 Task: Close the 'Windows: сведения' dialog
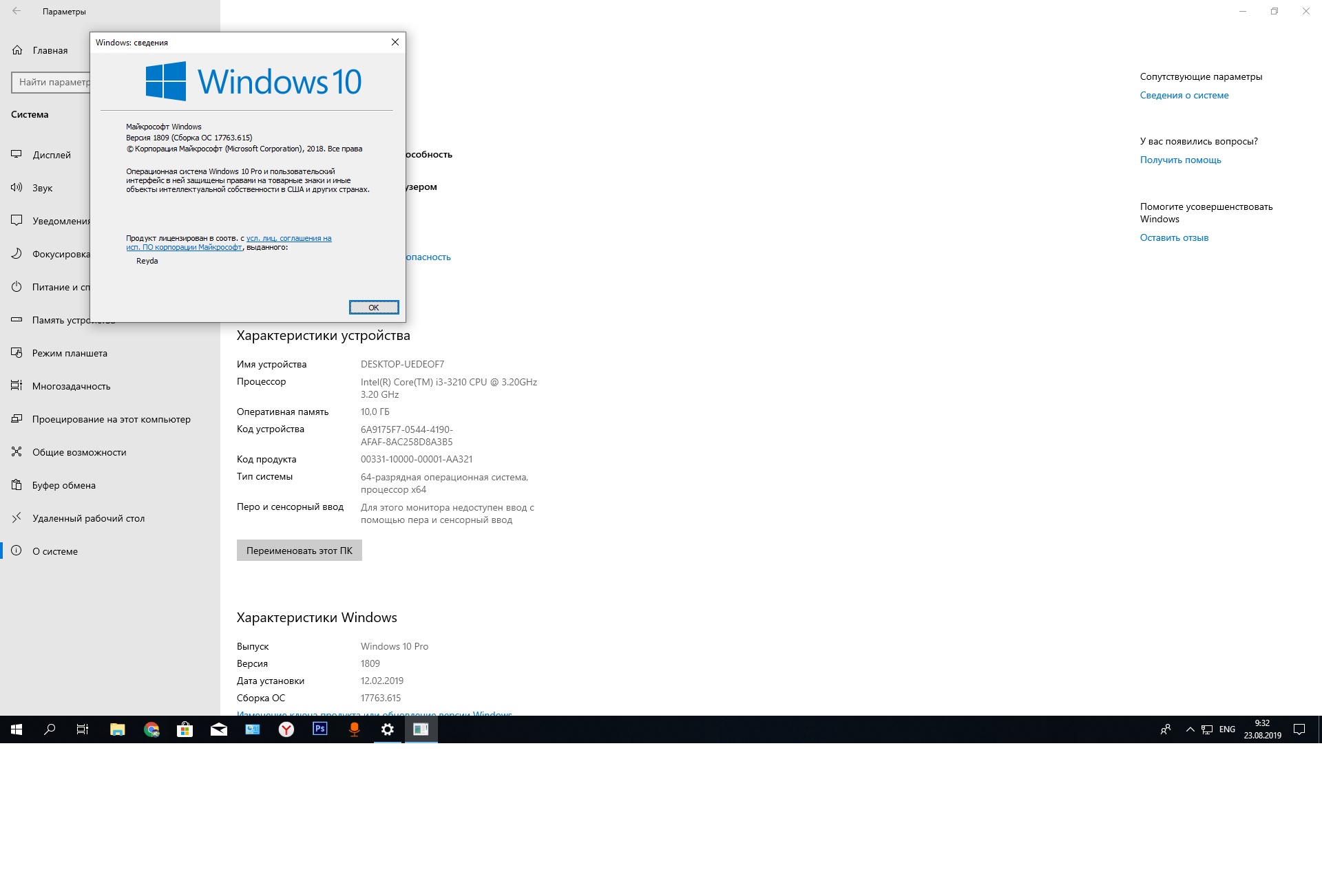pyautogui.click(x=395, y=42)
